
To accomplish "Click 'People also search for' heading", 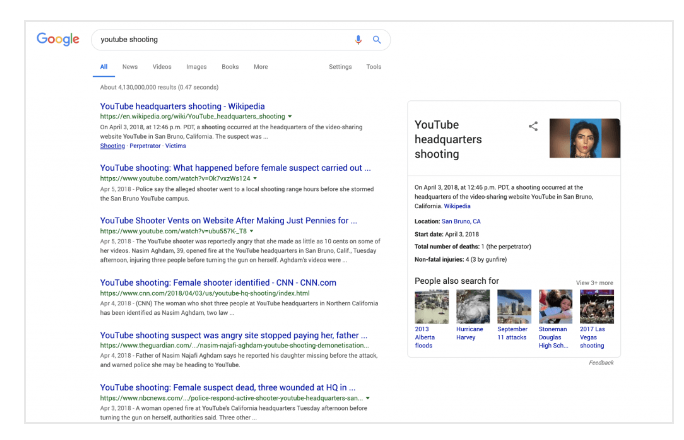I will coord(457,281).
